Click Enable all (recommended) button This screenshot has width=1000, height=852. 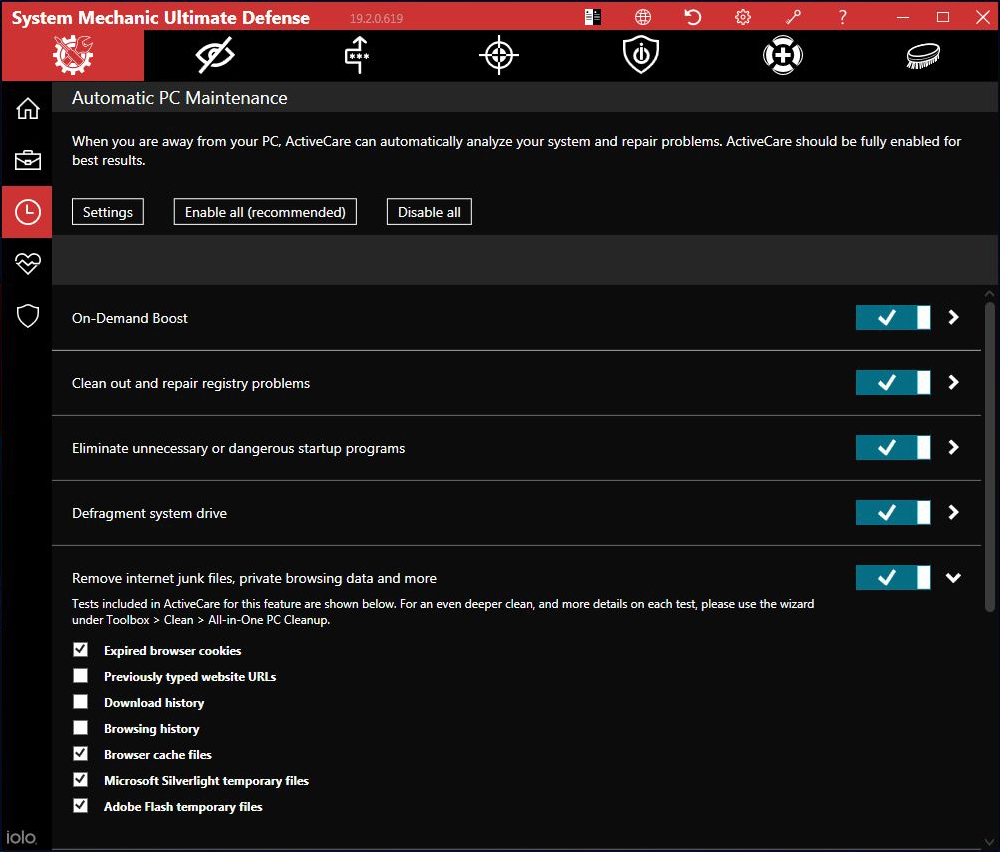click(x=265, y=212)
